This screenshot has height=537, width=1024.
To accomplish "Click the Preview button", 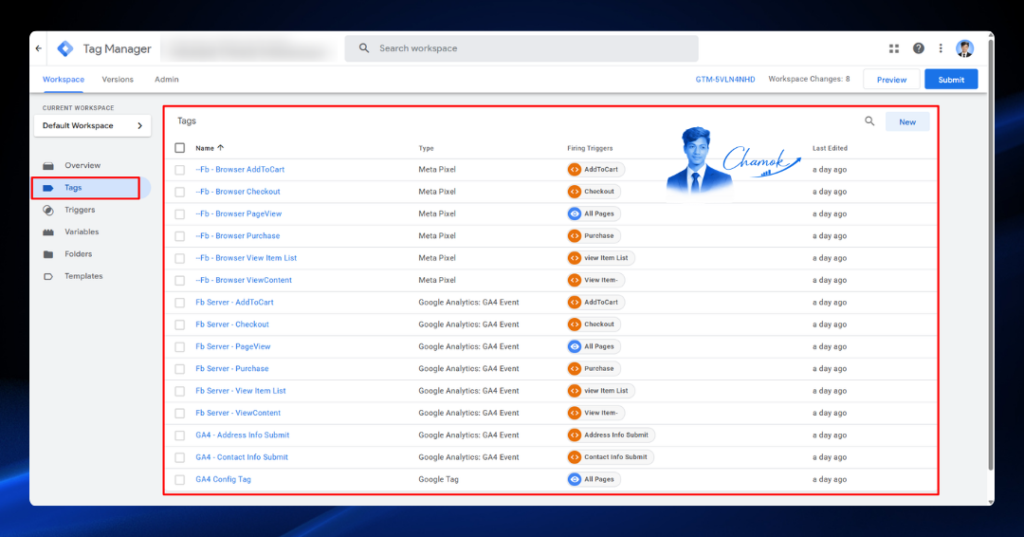I will click(891, 80).
